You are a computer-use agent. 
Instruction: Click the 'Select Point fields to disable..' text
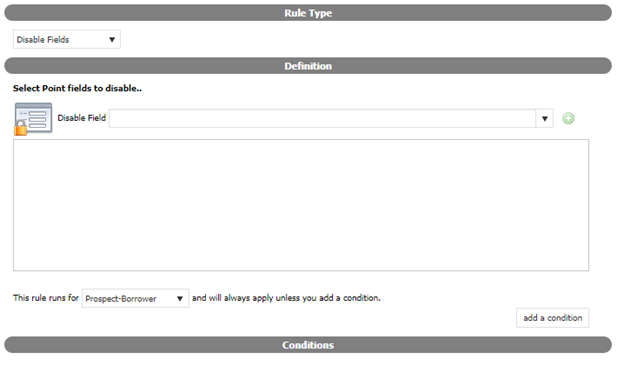77,88
